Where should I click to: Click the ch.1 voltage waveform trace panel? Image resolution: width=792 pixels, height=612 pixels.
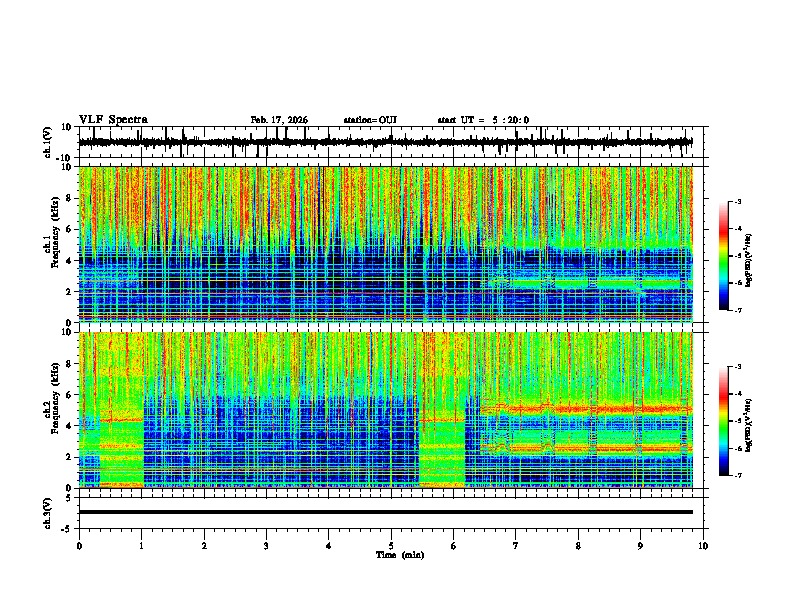point(390,142)
